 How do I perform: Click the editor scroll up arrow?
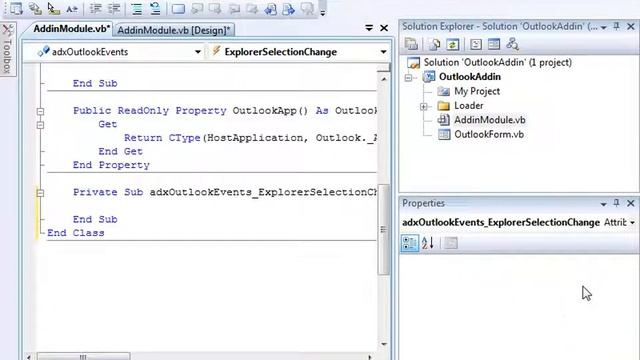click(384, 79)
